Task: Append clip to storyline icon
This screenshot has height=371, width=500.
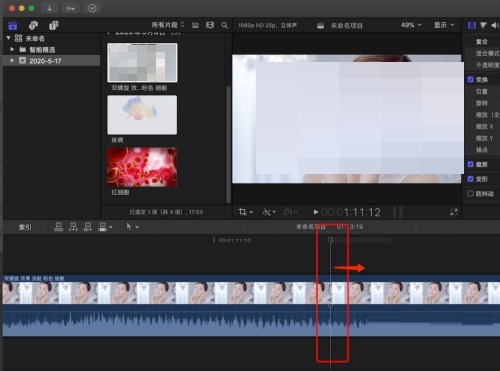Action: tap(88, 227)
